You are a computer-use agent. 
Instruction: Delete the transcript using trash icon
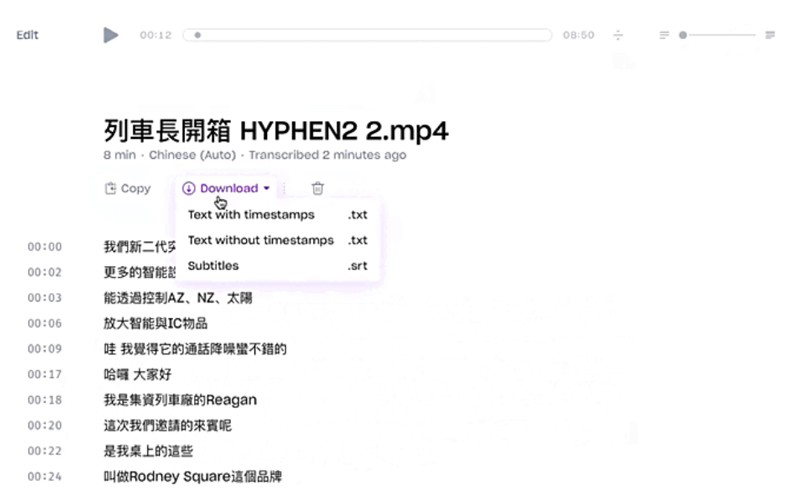coord(317,188)
